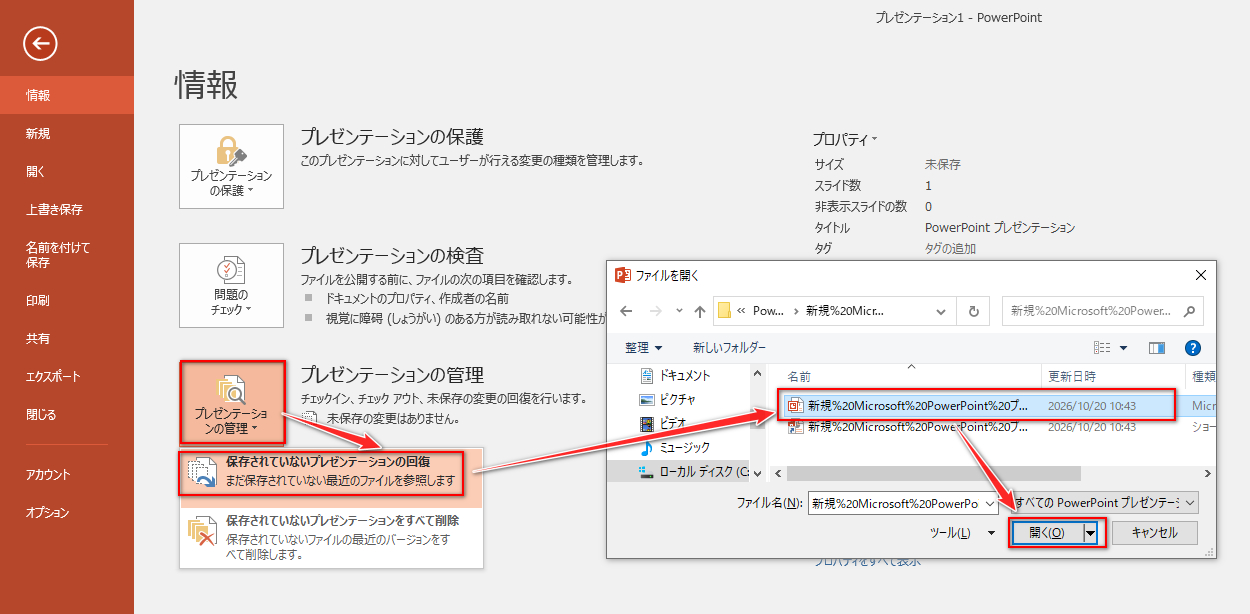Click 新規%20Micr... breadcrumb in address bar
This screenshot has height=614, width=1250.
[845, 311]
